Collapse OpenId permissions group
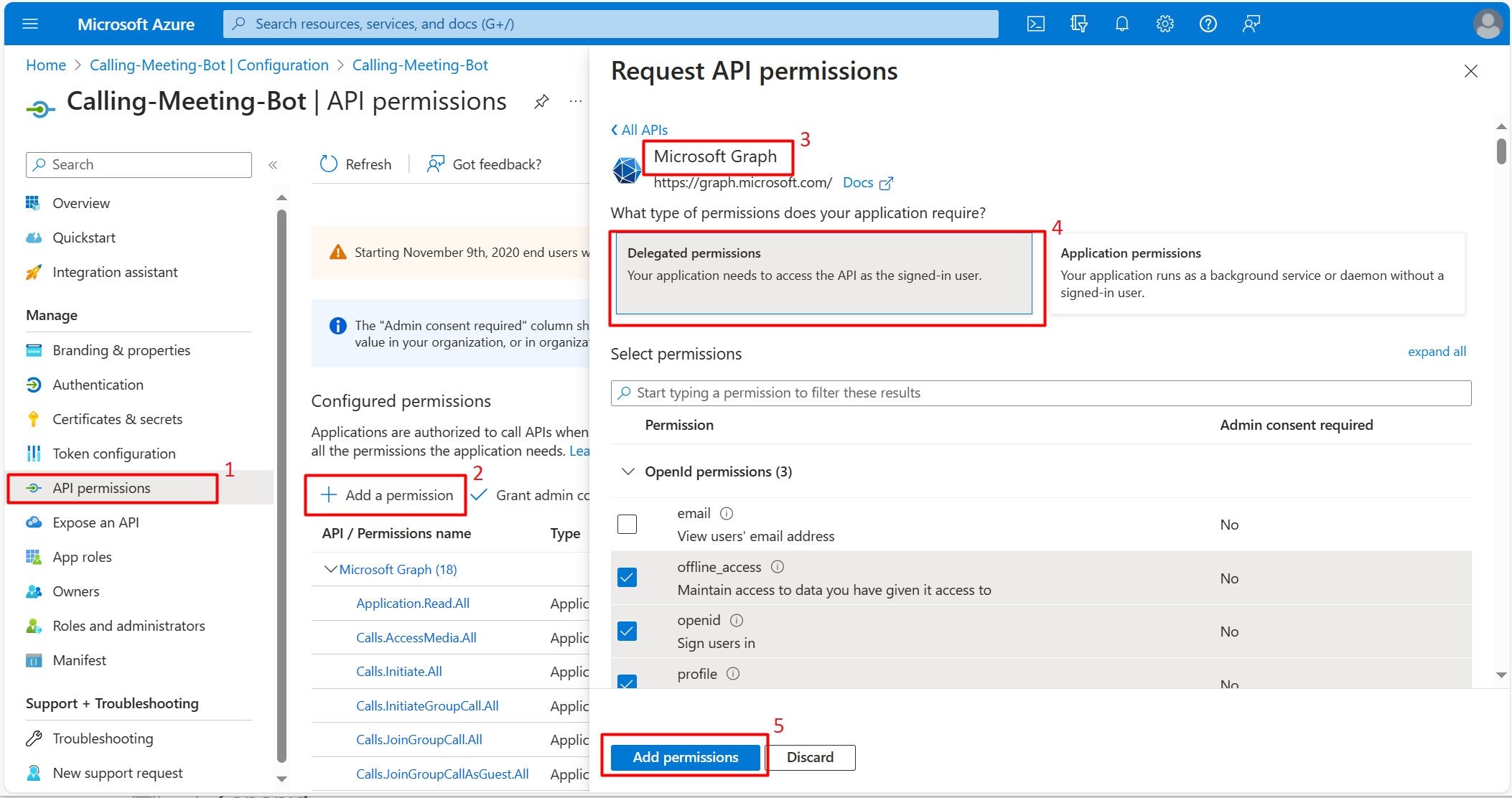Screen dimensions: 1512x798 click(628, 471)
